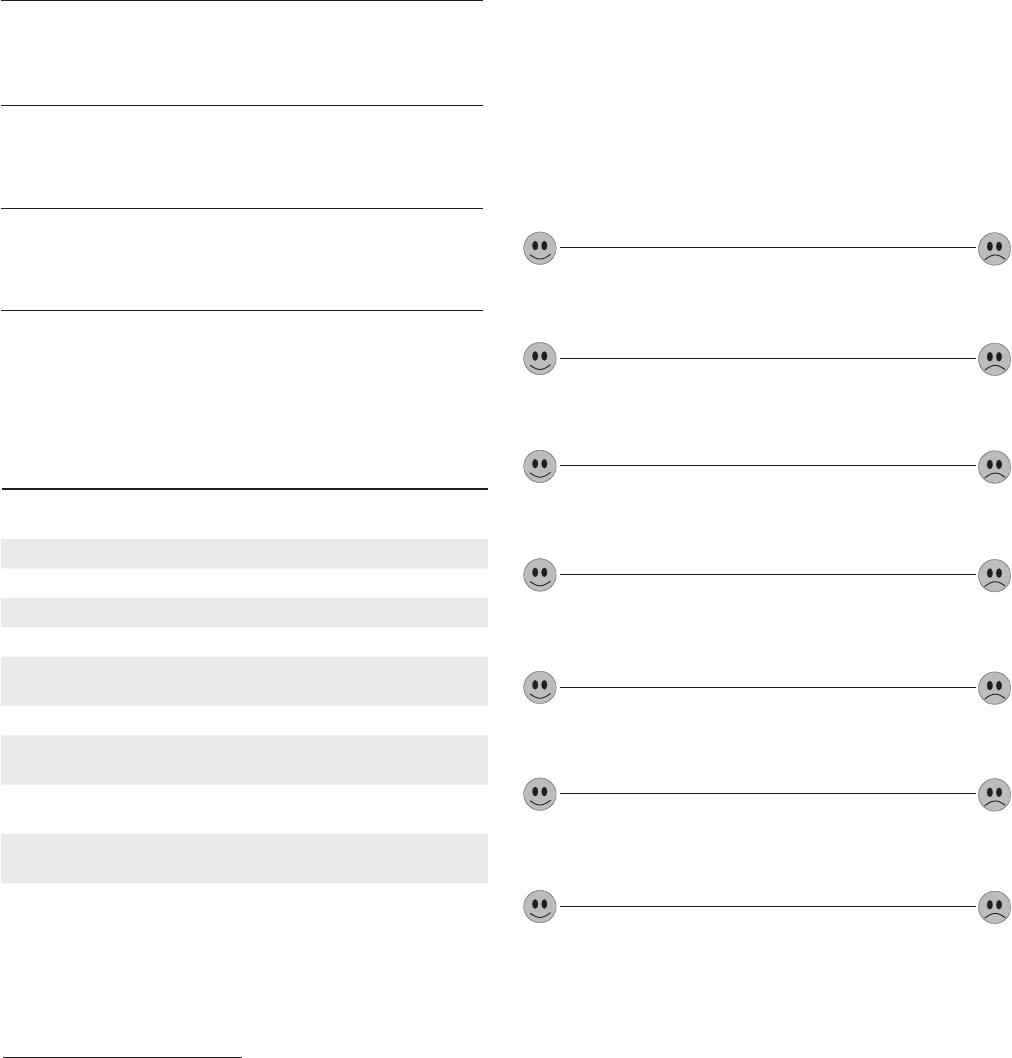Mark the center of the fifth scale line
Image resolution: width=1012 pixels, height=1058 pixels.
coord(767,687)
